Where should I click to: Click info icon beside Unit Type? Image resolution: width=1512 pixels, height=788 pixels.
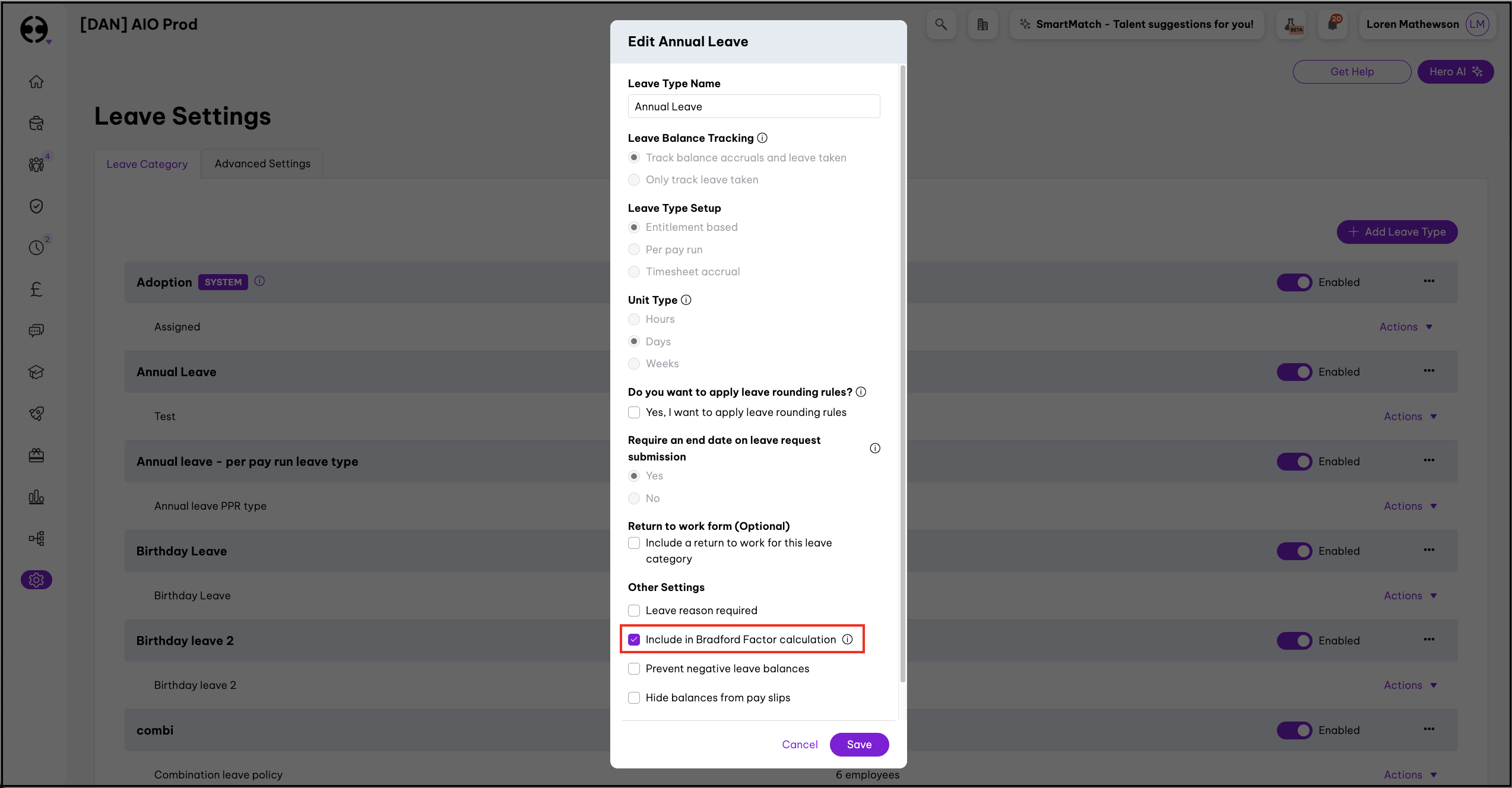[686, 300]
